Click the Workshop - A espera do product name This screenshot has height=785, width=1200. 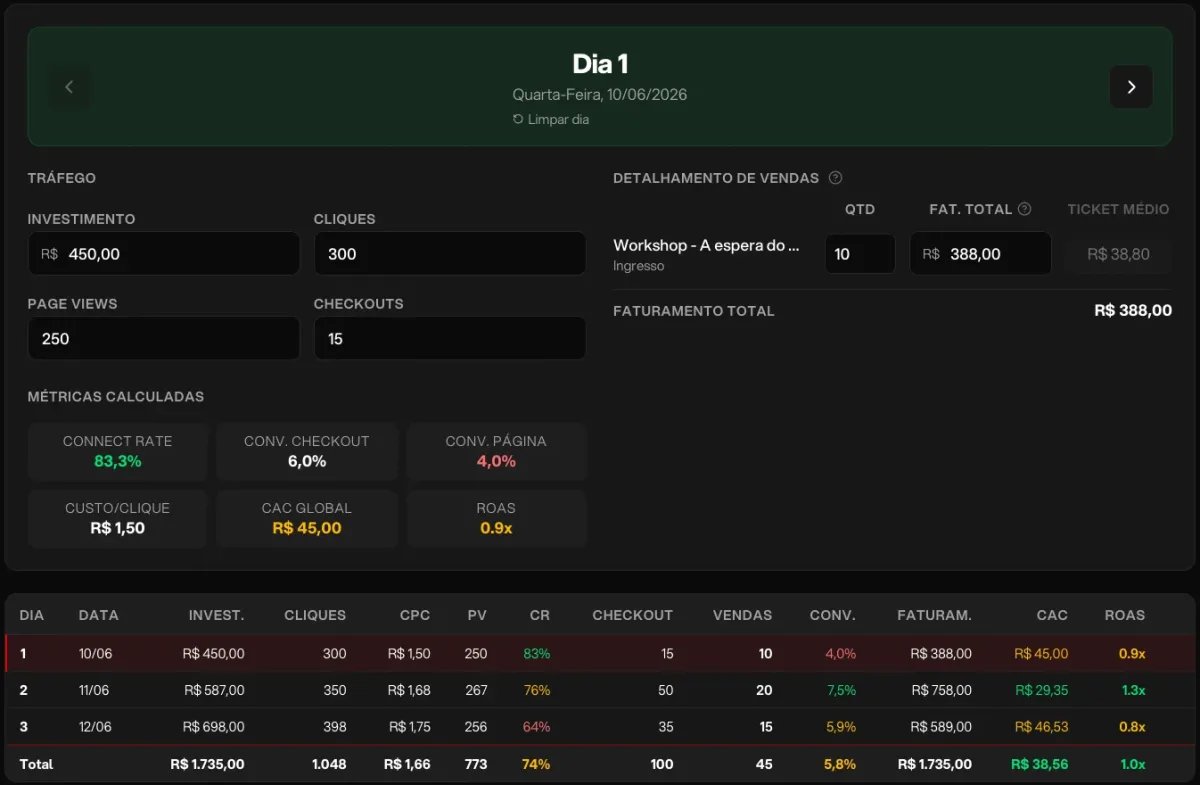pos(707,245)
